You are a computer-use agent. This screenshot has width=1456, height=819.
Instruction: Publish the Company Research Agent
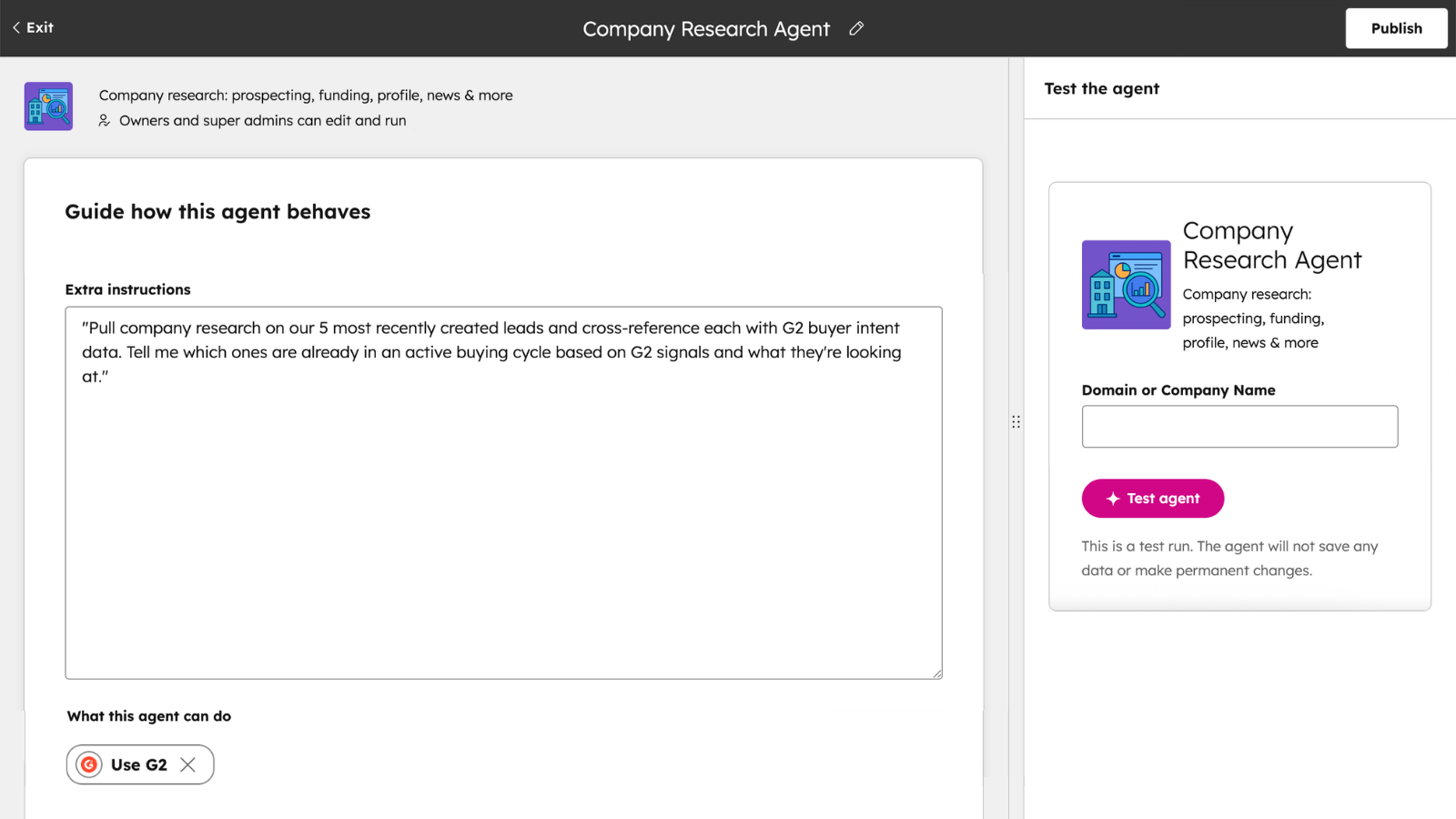coord(1396,28)
